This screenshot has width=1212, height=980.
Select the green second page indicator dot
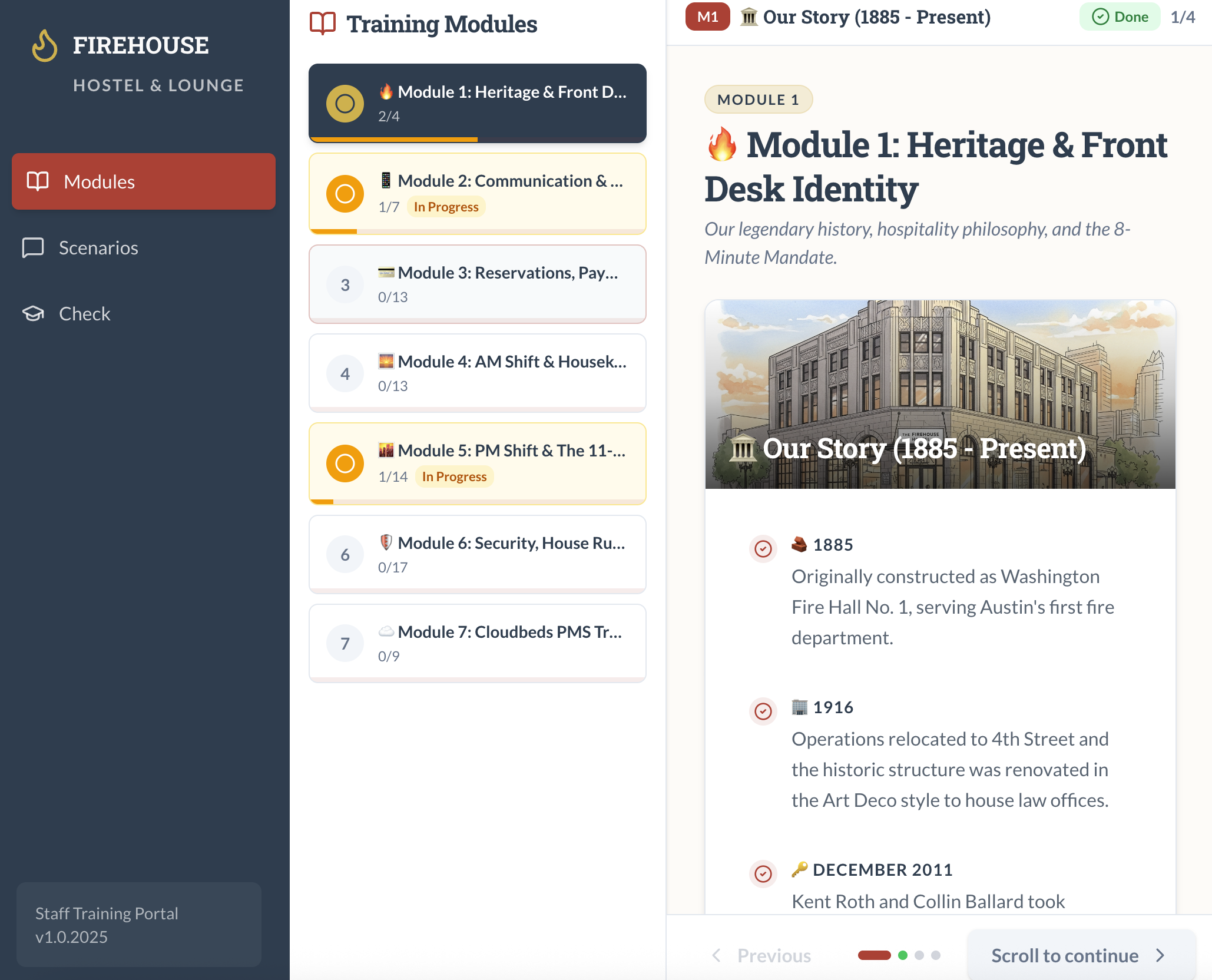[x=903, y=955]
